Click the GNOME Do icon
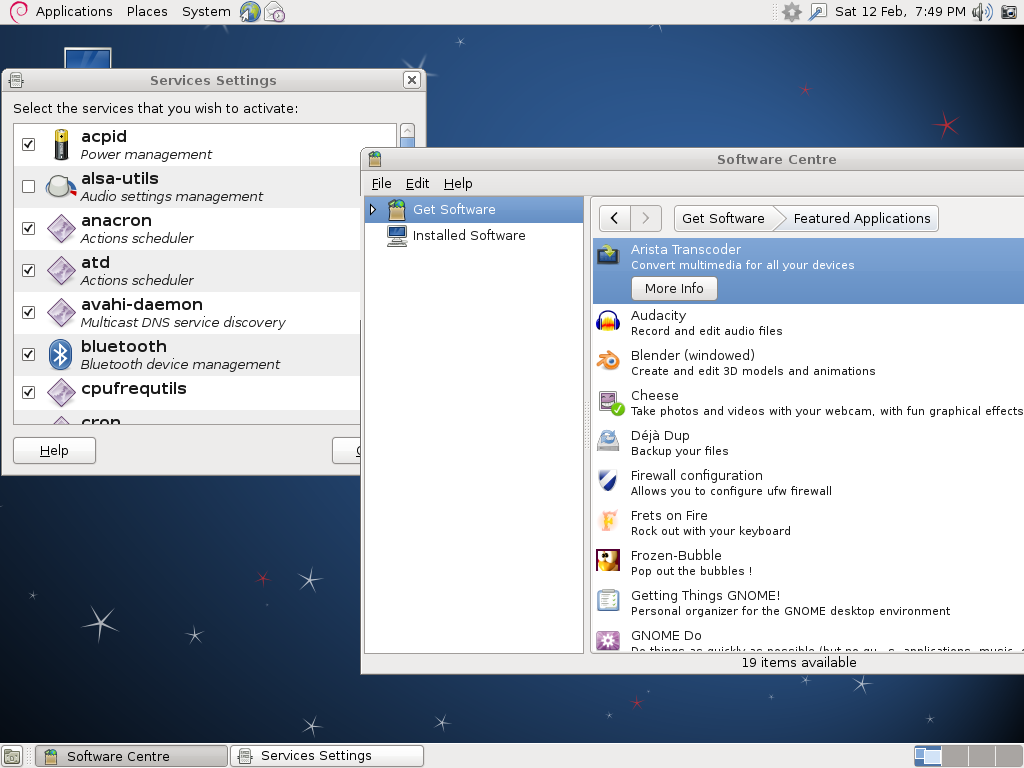Image resolution: width=1024 pixels, height=768 pixels. (x=608, y=640)
